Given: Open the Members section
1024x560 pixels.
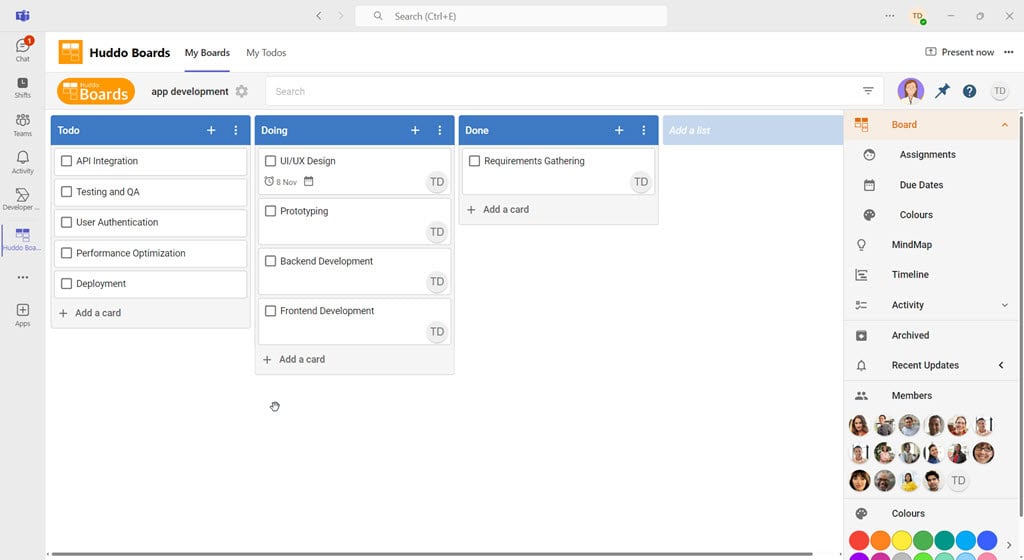Looking at the screenshot, I should point(912,396).
